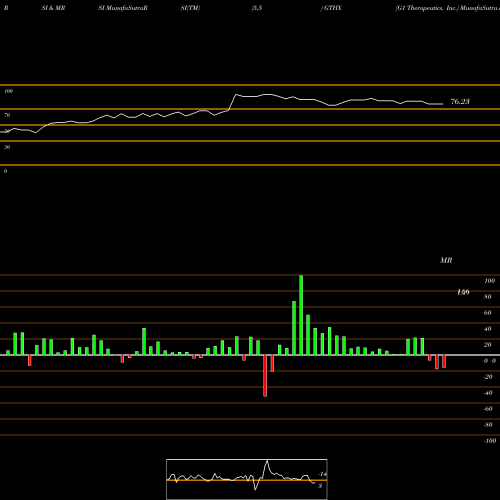Open the mini overview chart thumbnail
This screenshot has width=500, height=500.
point(247,479)
